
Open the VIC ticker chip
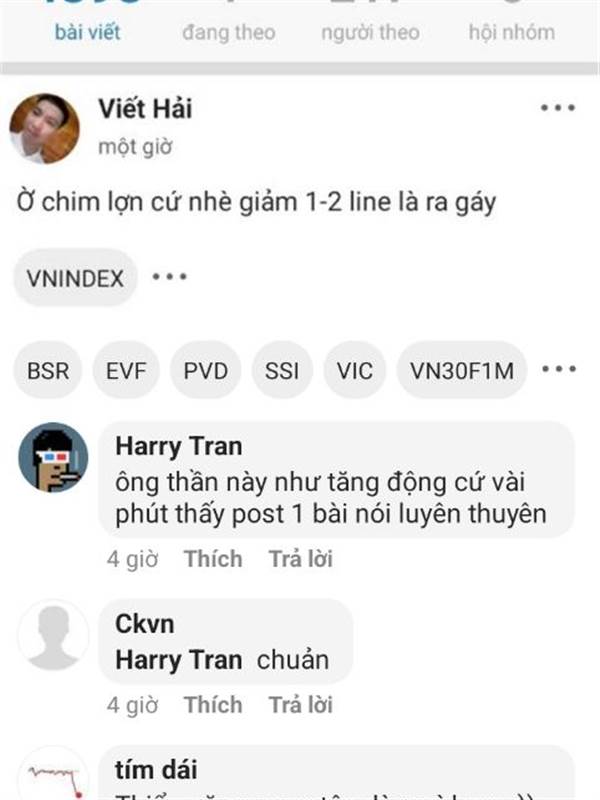[x=355, y=370]
